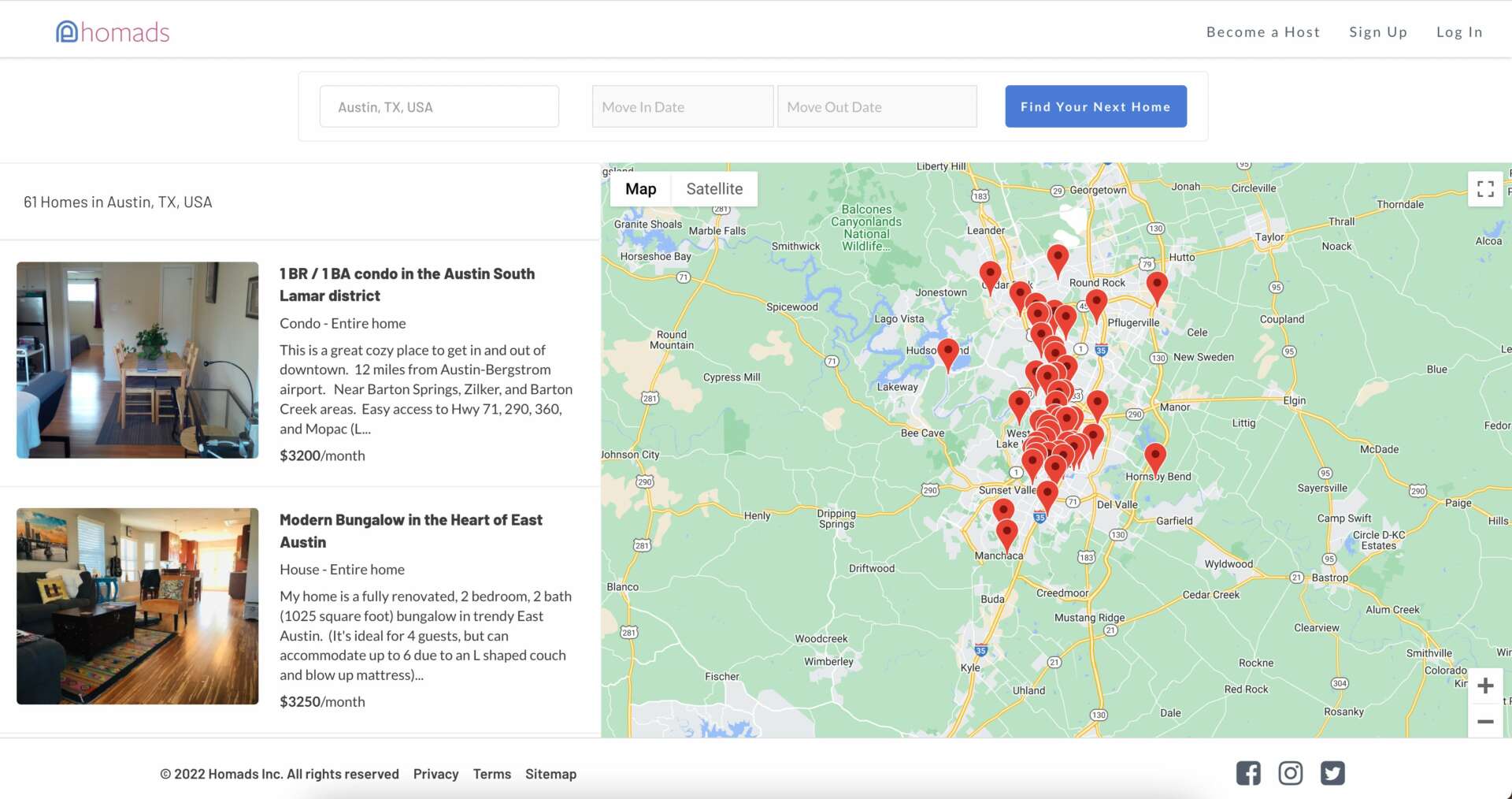This screenshot has height=799, width=1512.
Task: Open the Move In Date picker
Action: pos(682,107)
